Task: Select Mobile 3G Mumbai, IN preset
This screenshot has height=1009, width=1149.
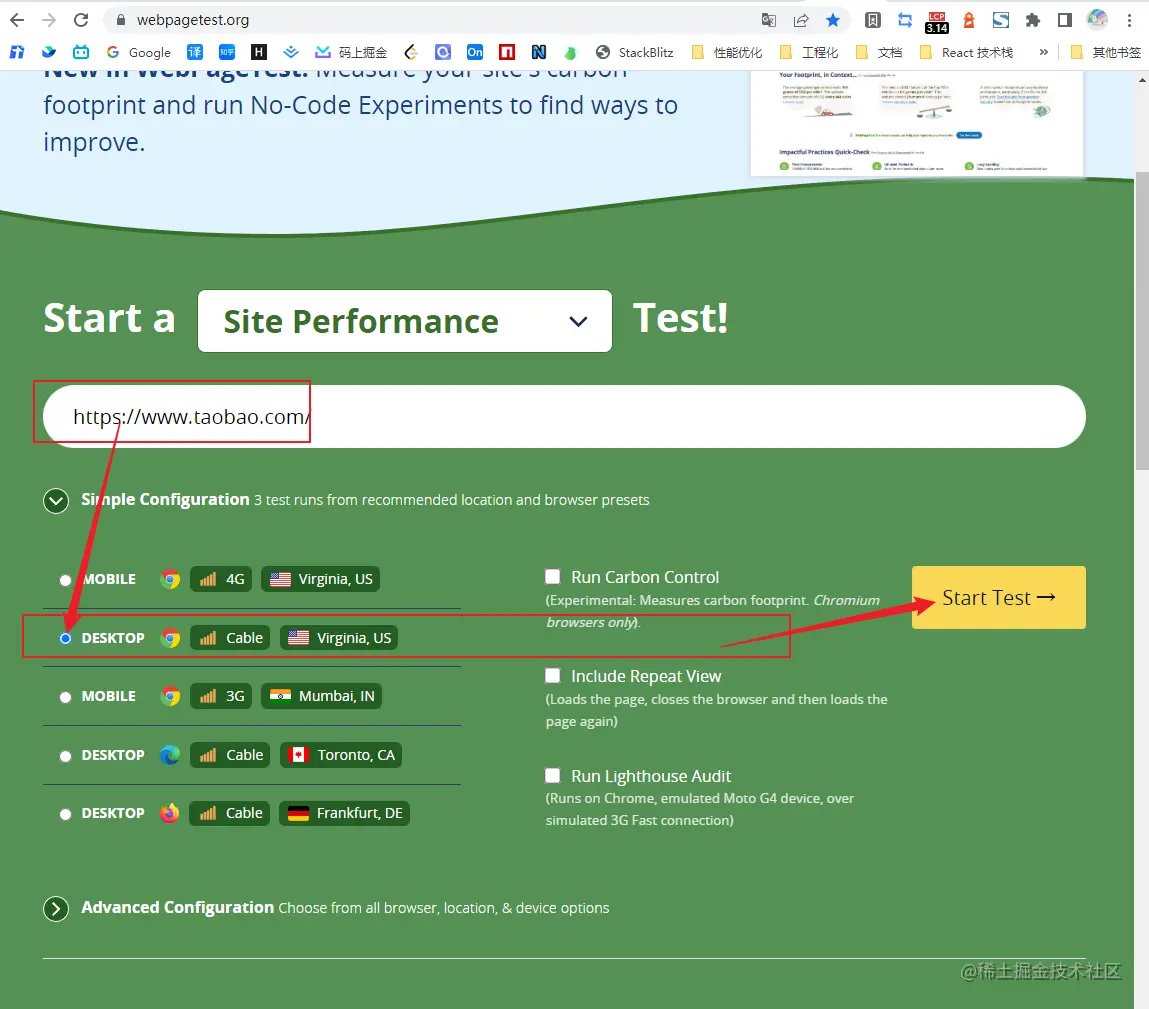Action: click(65, 697)
